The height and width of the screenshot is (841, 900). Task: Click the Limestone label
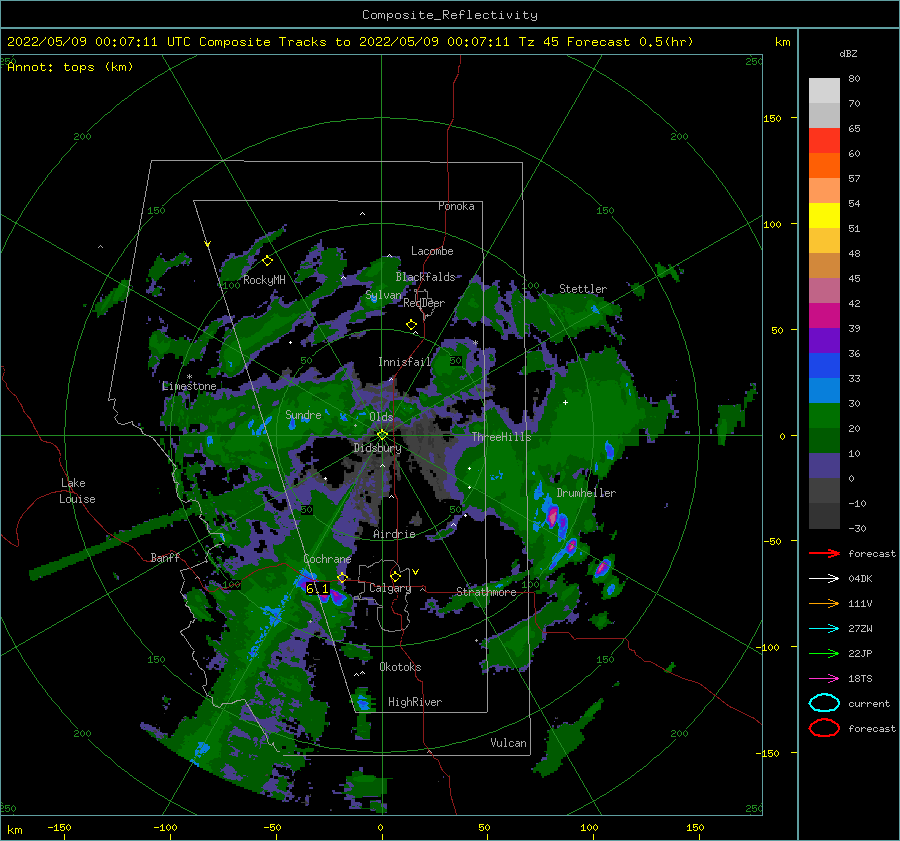(189, 386)
